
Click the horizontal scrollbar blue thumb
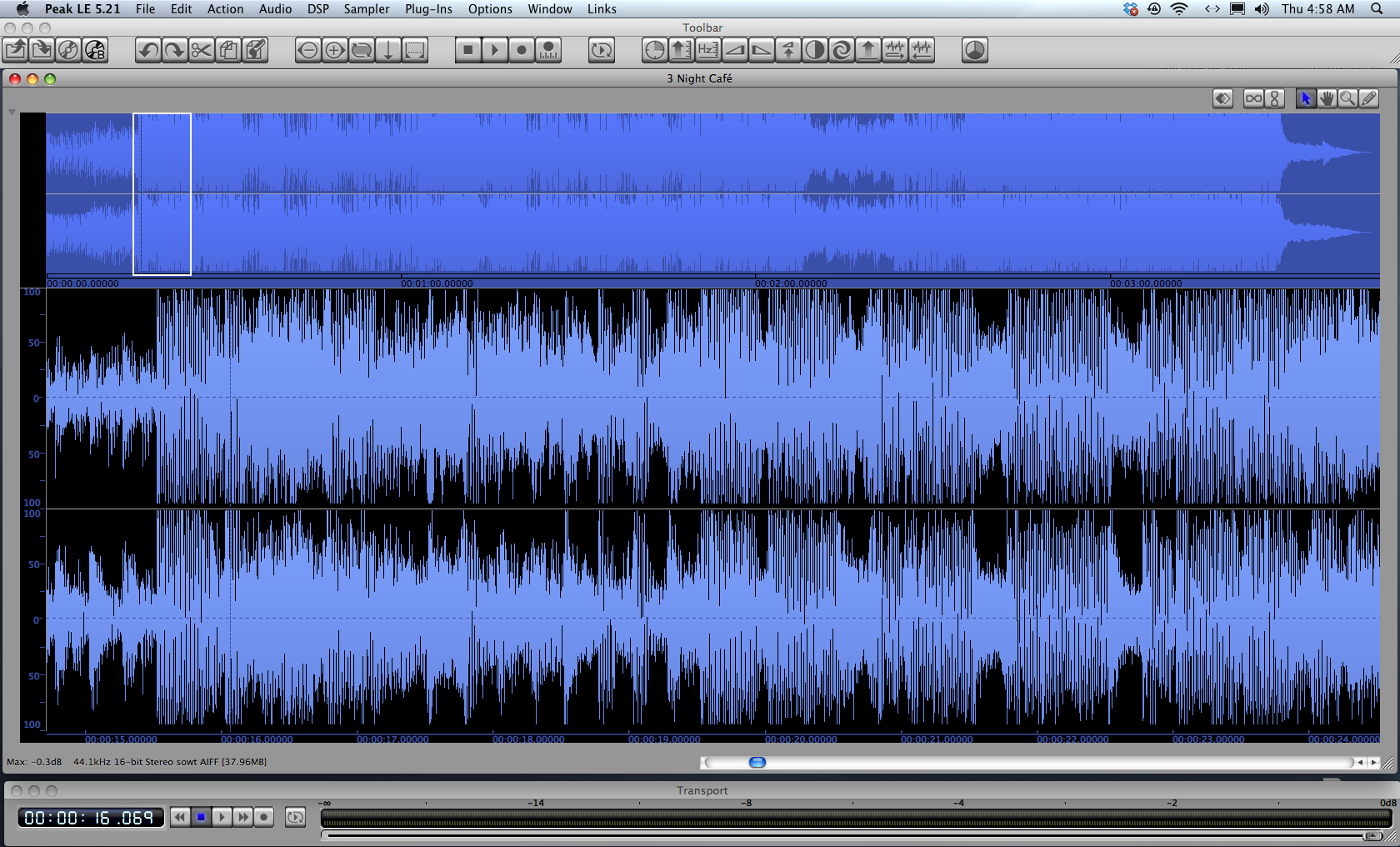757,762
